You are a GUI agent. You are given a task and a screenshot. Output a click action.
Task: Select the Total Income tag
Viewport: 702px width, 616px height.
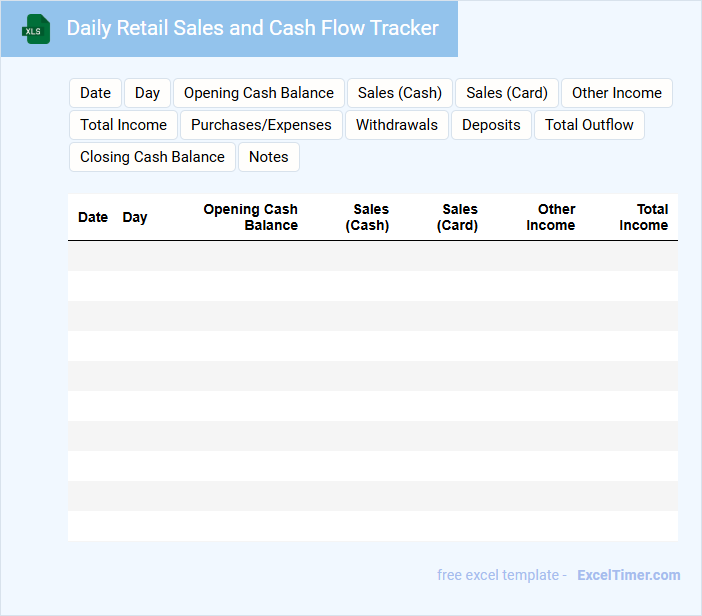click(123, 125)
